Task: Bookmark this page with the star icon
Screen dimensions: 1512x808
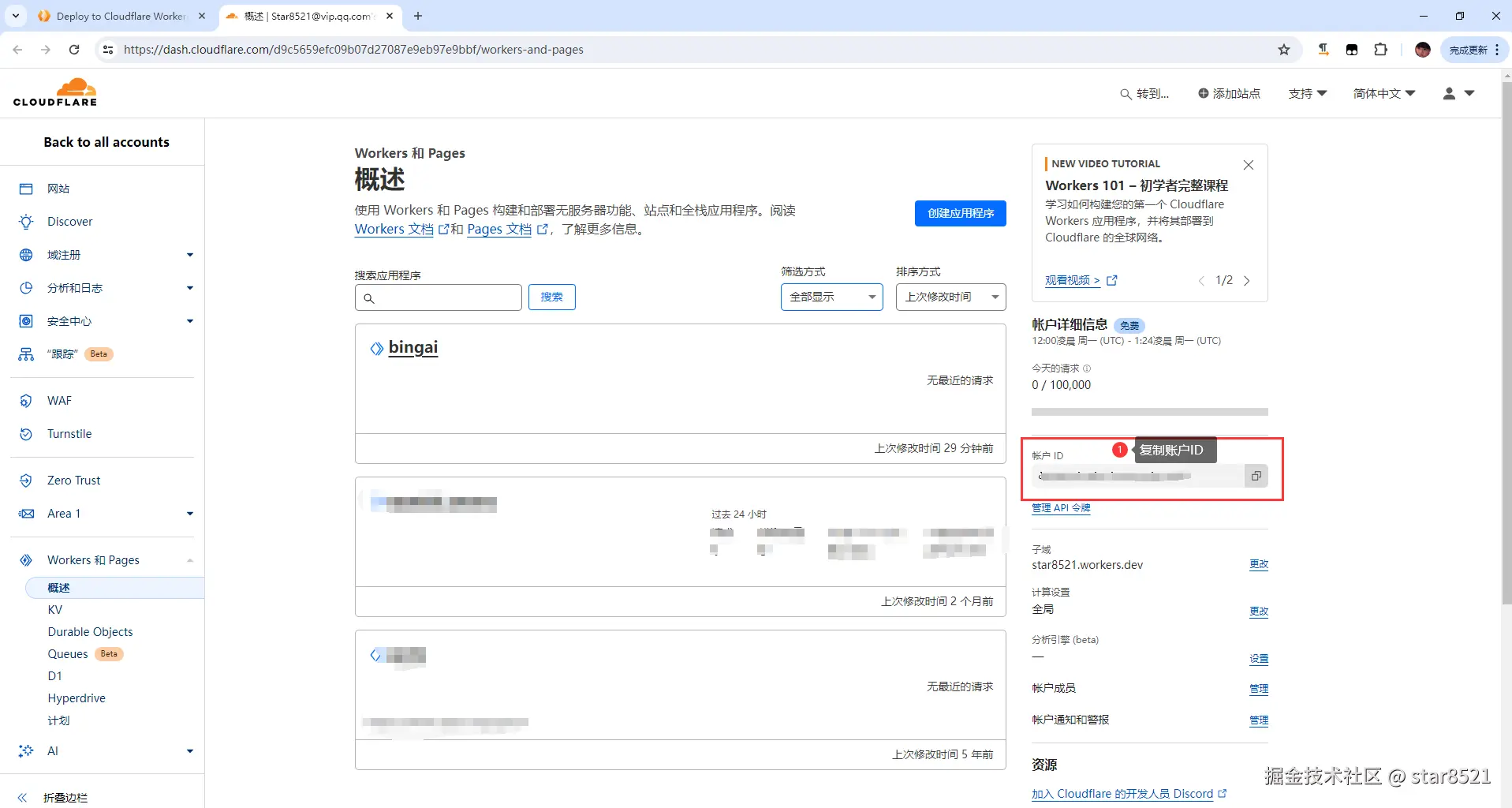Action: [1284, 50]
